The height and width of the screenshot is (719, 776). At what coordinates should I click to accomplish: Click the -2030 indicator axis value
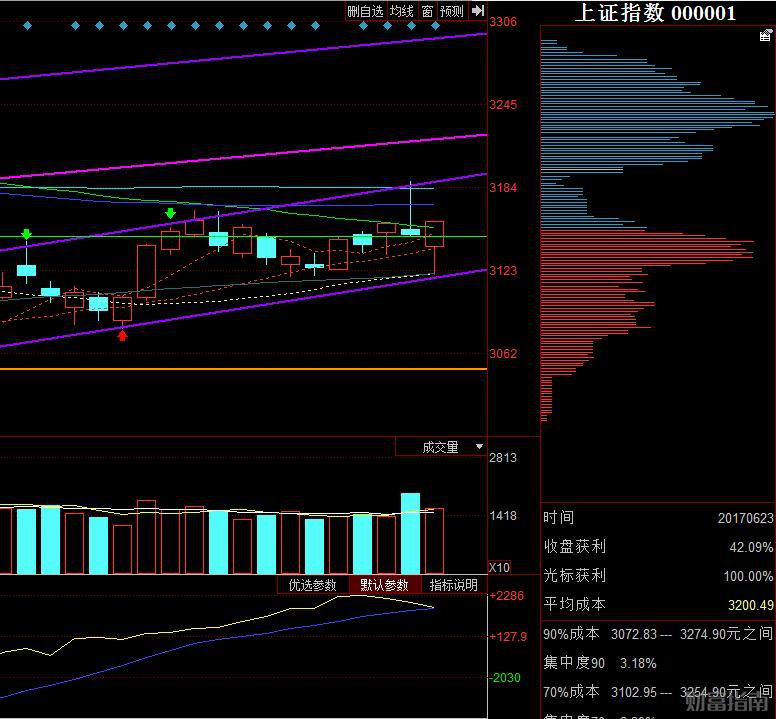pos(505,677)
